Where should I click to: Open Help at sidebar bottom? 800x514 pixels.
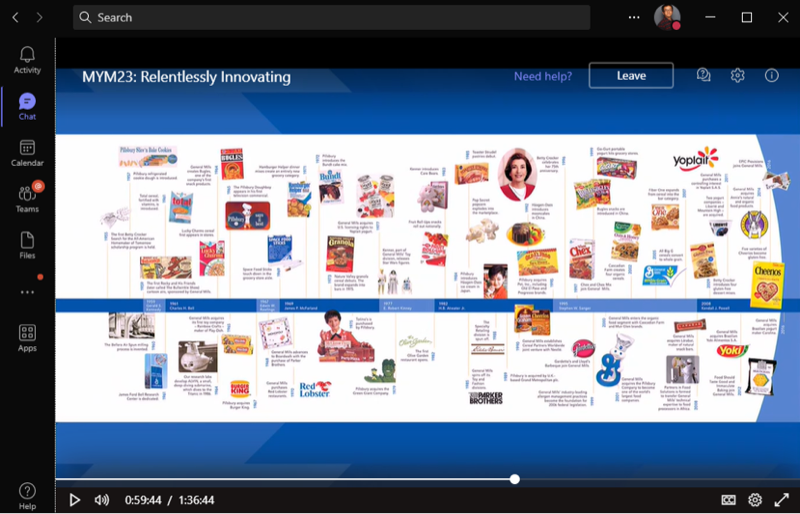27,496
